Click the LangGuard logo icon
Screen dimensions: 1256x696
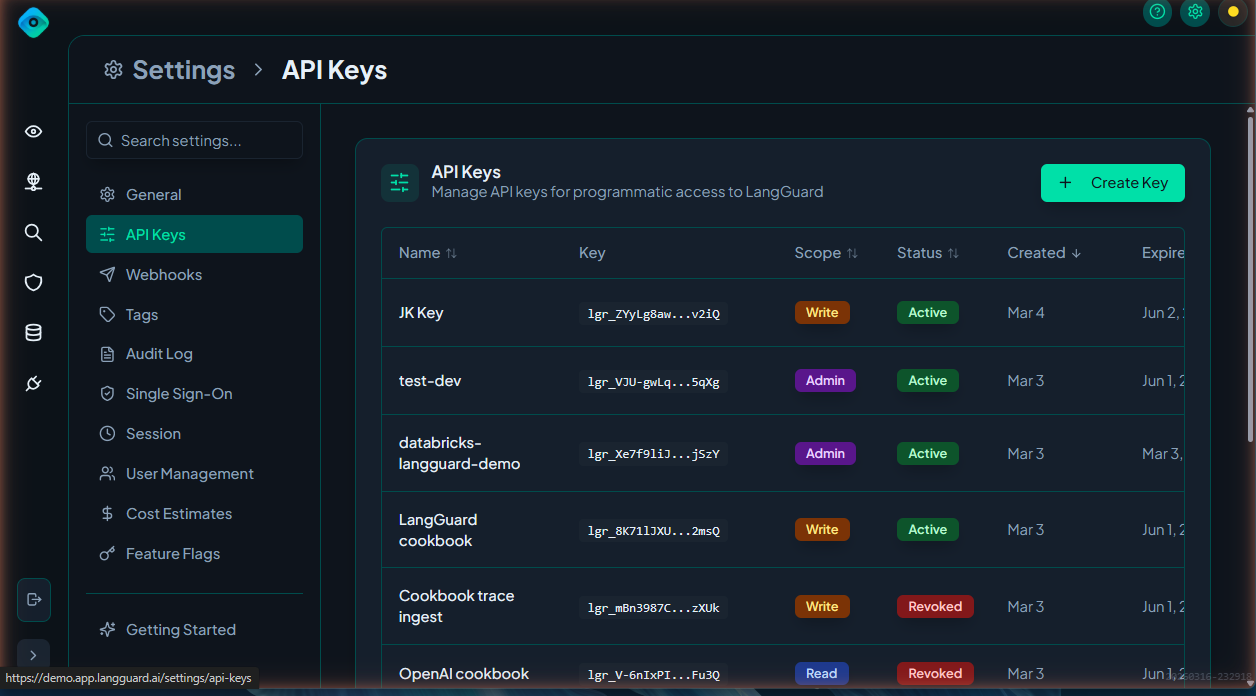(x=33, y=22)
